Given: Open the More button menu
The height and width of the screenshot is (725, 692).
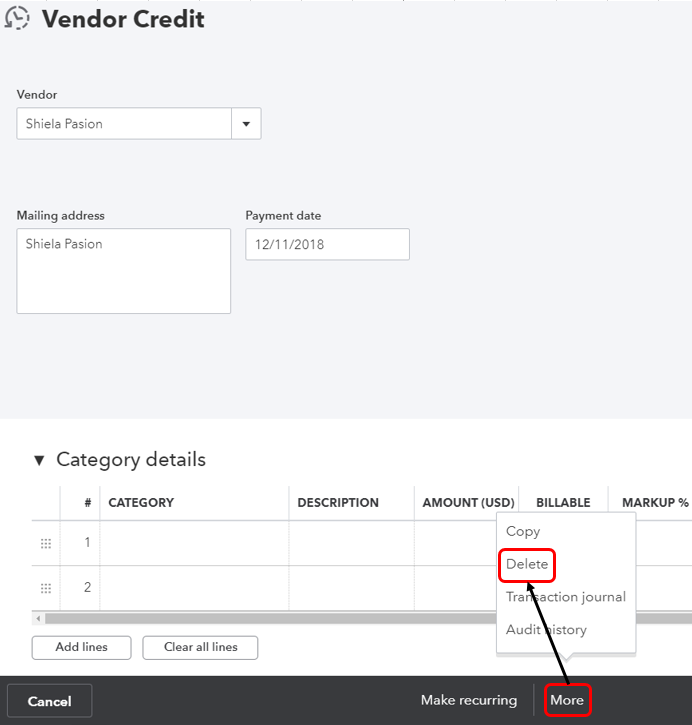Looking at the screenshot, I should click(x=567, y=700).
